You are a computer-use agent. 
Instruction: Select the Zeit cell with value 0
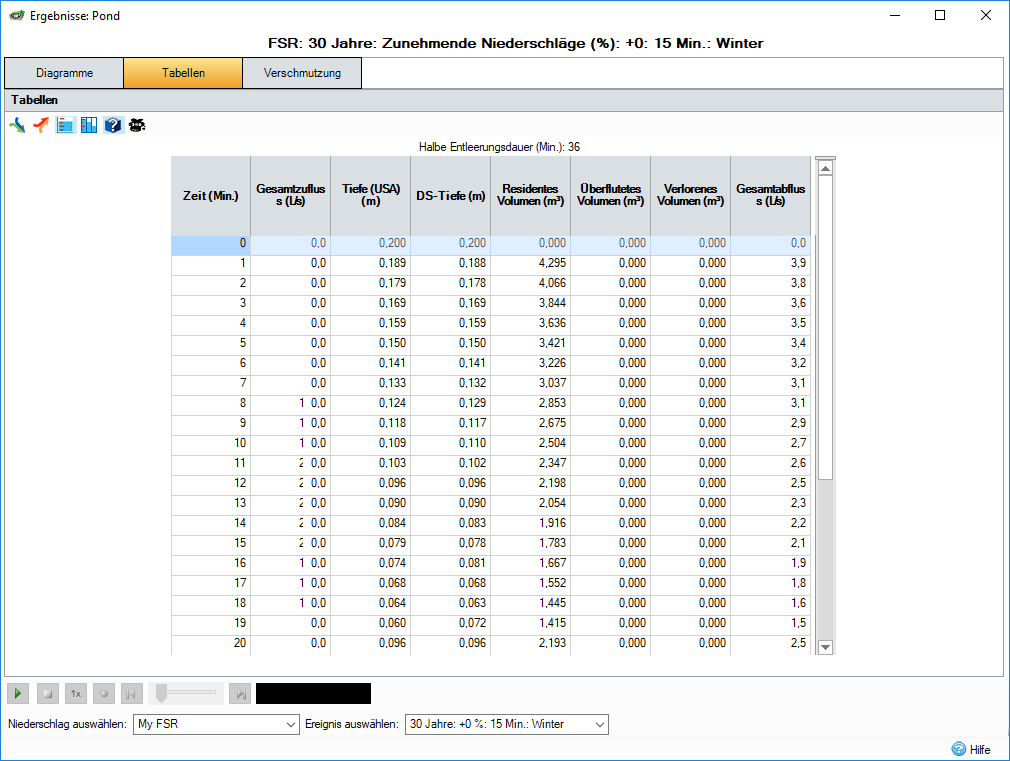click(x=211, y=244)
